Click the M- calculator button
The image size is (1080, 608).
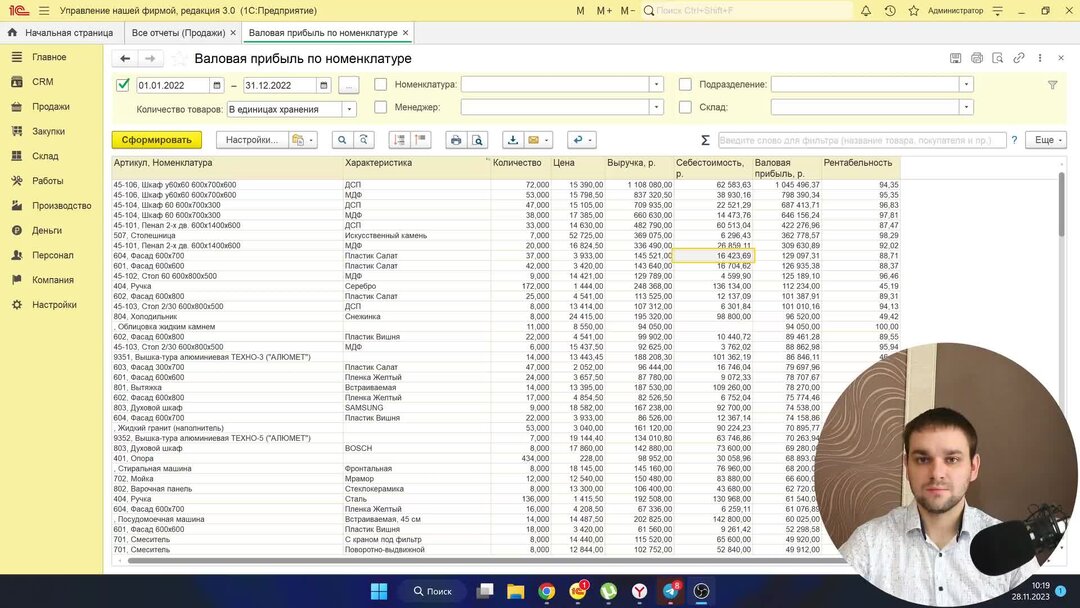click(627, 11)
